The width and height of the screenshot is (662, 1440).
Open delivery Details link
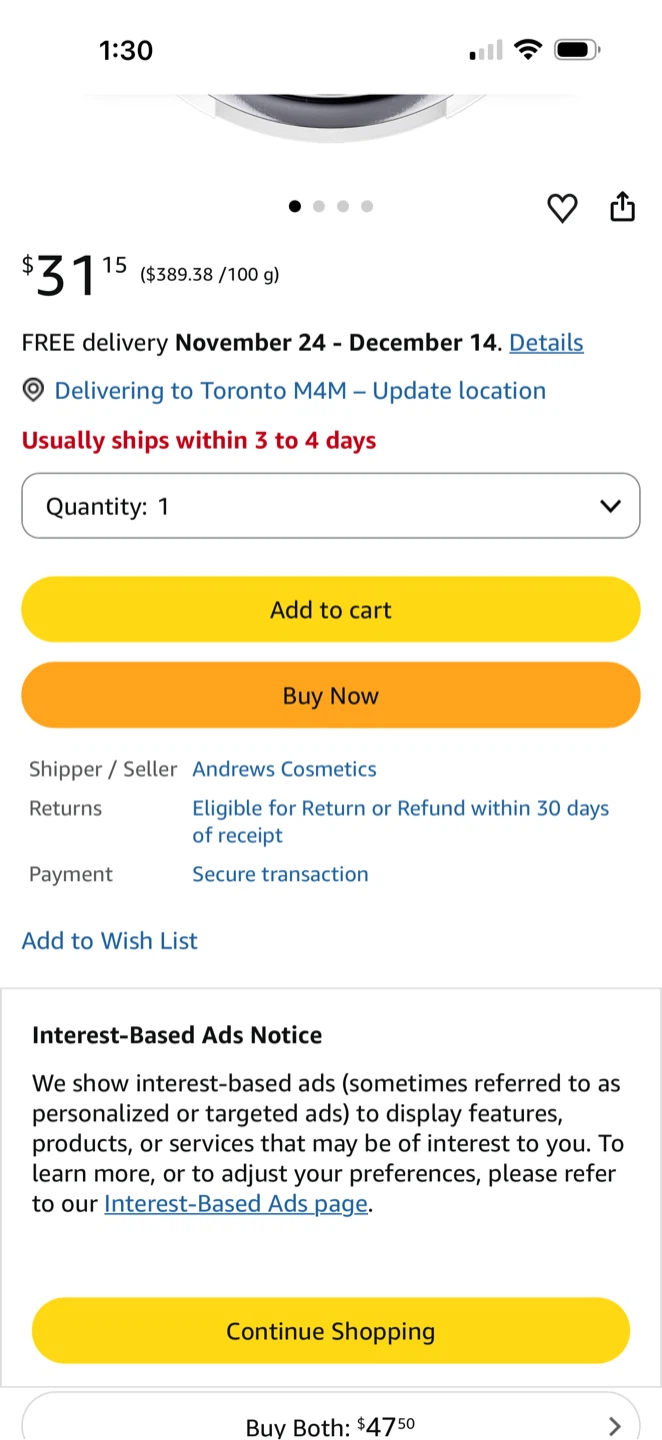pos(546,342)
